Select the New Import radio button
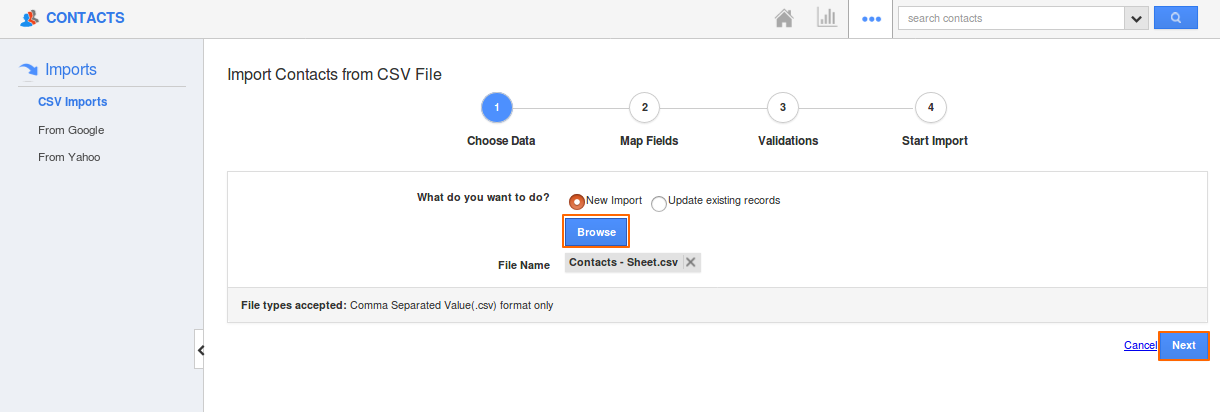 tap(577, 201)
